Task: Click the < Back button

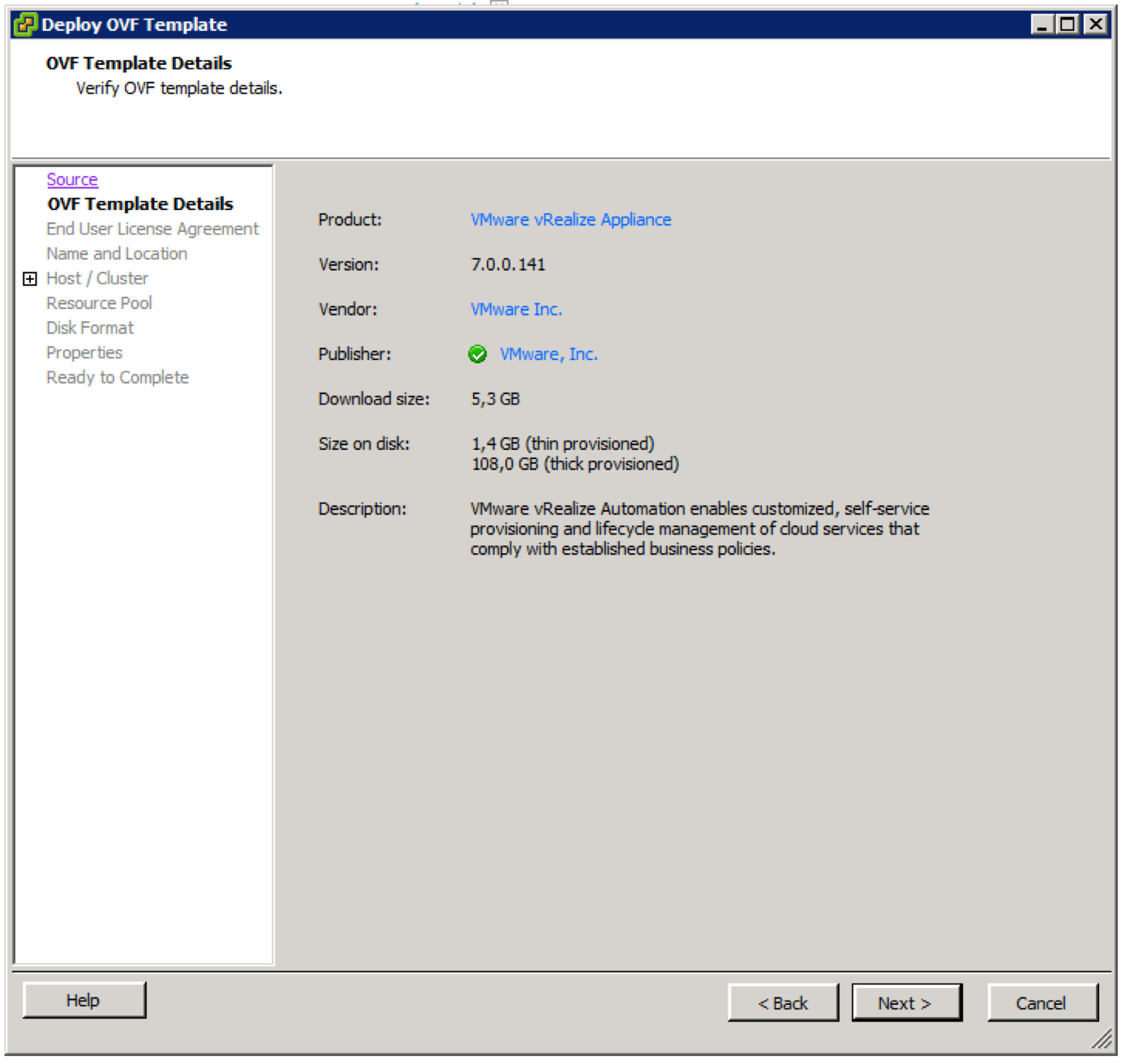Action: tap(784, 1004)
